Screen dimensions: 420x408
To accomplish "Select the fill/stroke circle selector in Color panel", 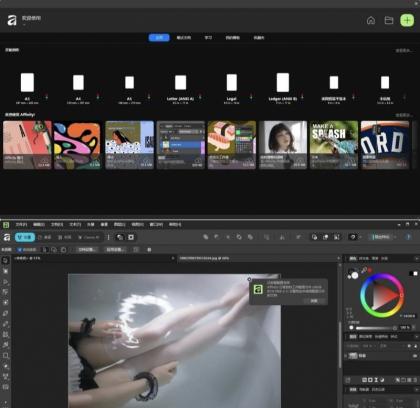I will (353, 273).
